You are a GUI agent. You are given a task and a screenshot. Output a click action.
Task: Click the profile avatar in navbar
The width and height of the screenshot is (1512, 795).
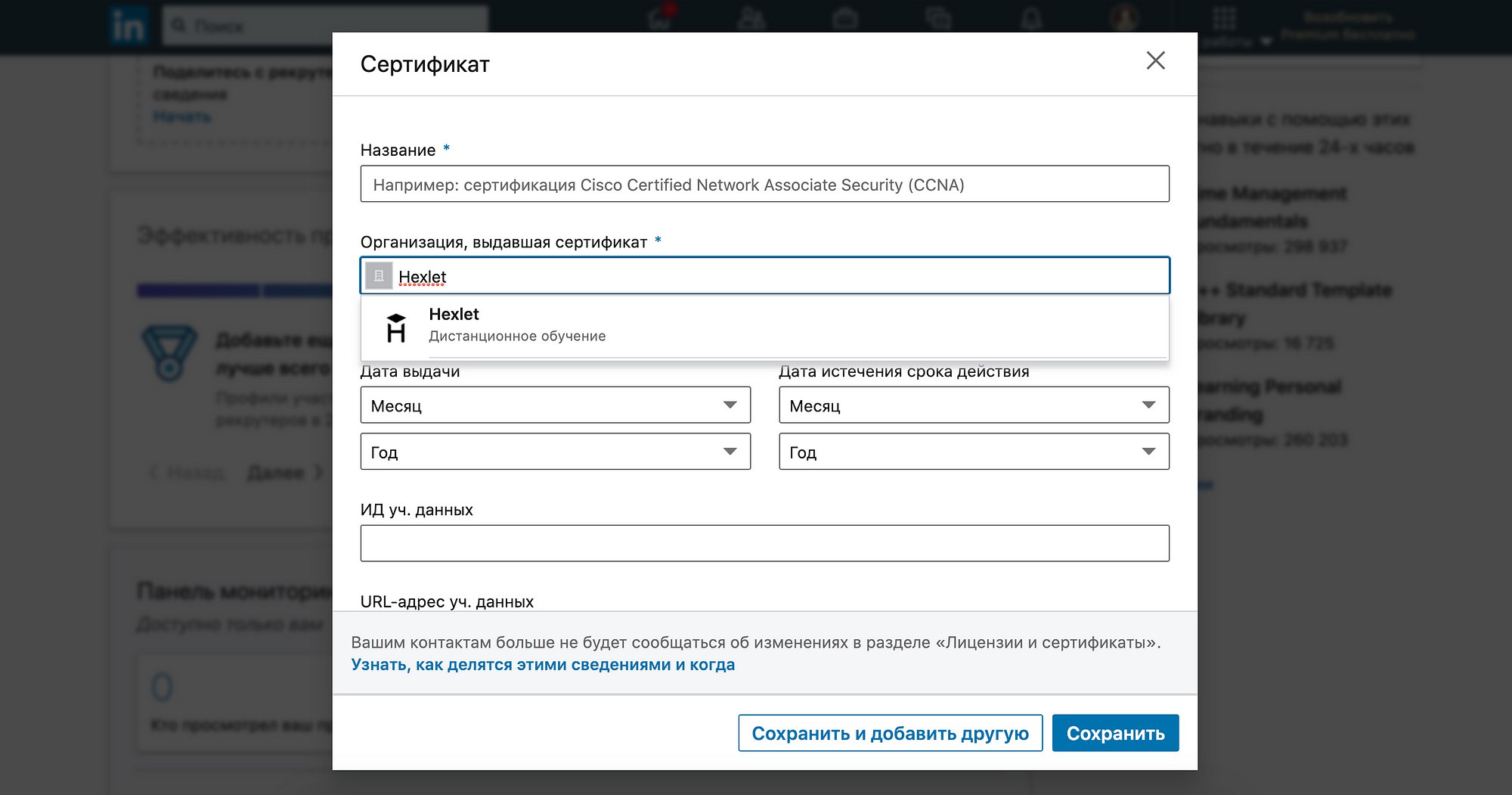click(1124, 17)
